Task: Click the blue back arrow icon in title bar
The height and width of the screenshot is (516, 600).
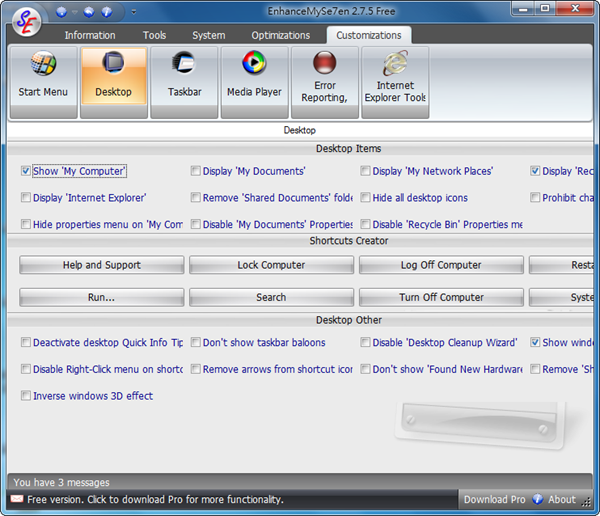Action: [x=89, y=12]
